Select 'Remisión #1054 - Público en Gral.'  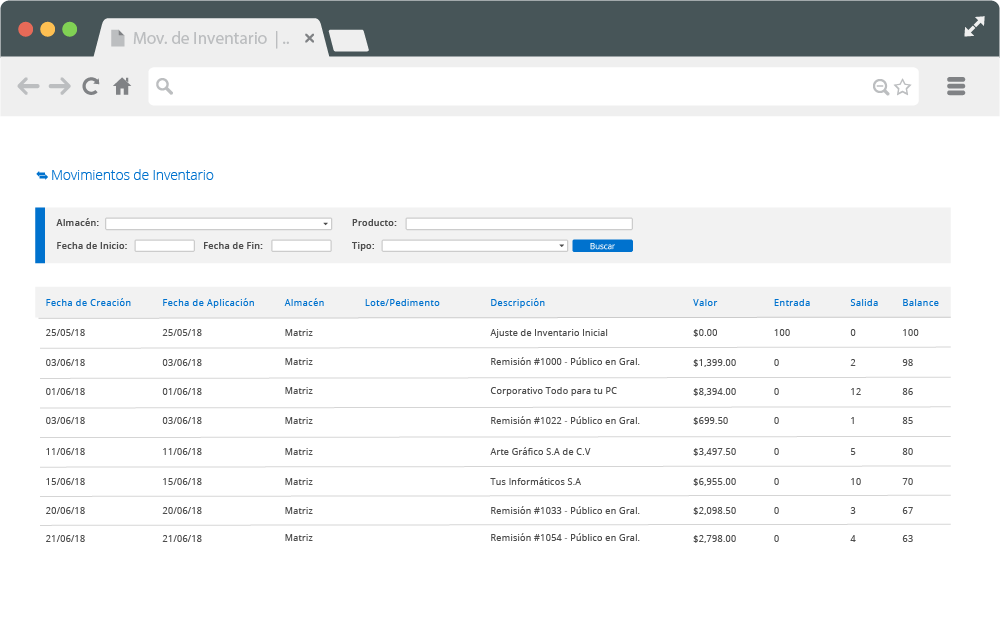coord(564,538)
